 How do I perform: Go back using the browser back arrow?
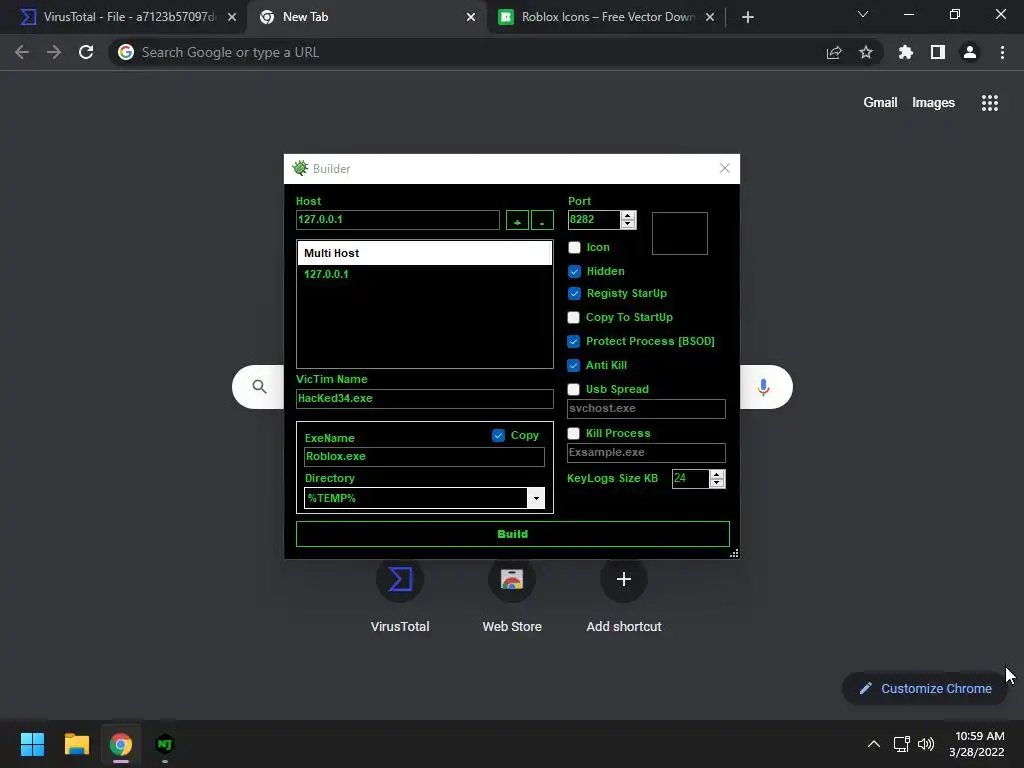[22, 52]
